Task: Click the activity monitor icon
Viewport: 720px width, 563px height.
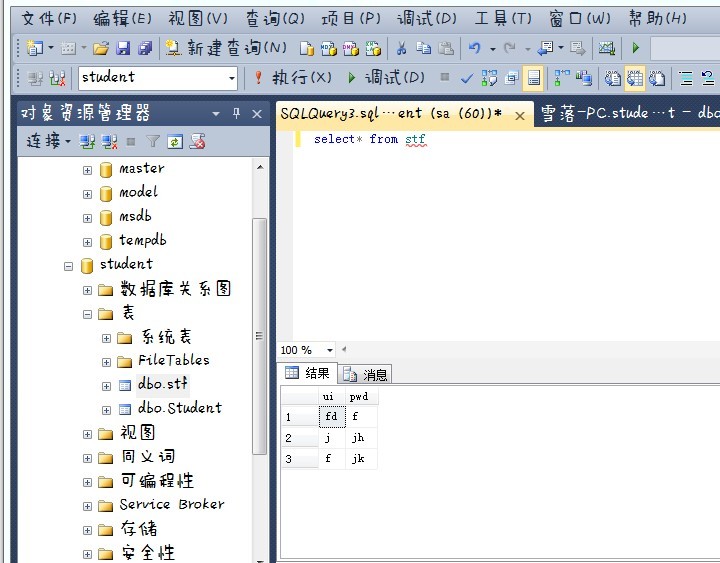Action: pos(607,48)
